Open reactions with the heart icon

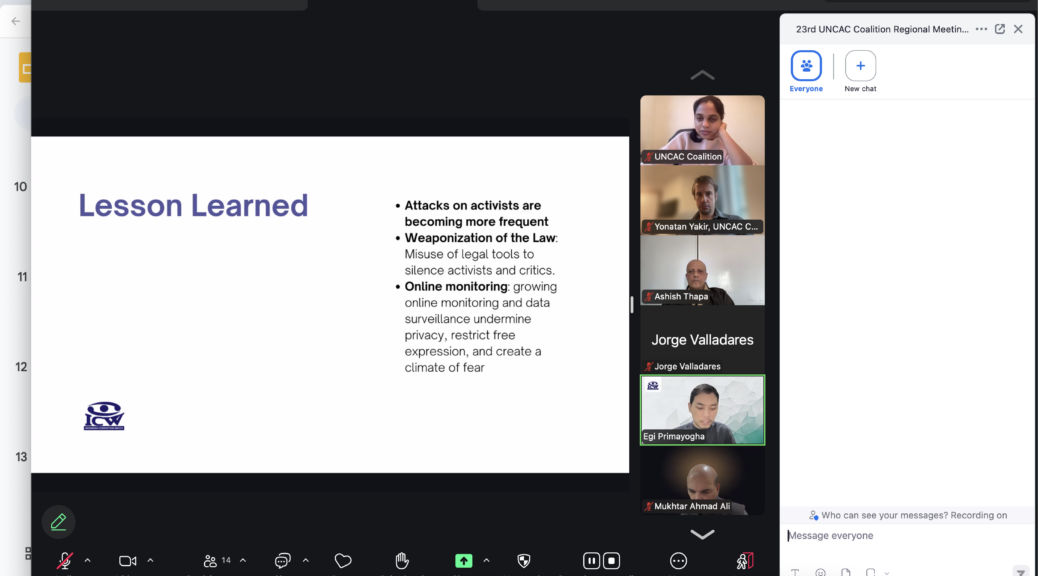pos(343,561)
